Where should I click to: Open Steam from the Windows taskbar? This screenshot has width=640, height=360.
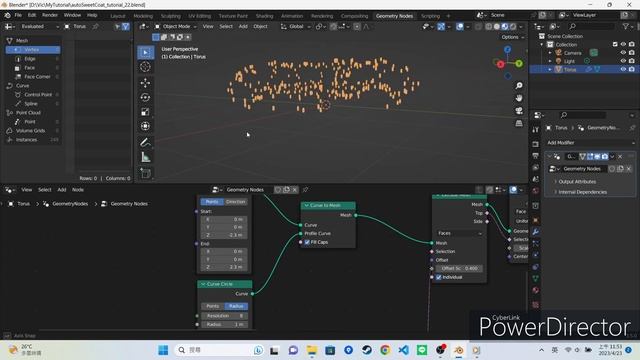[367, 350]
